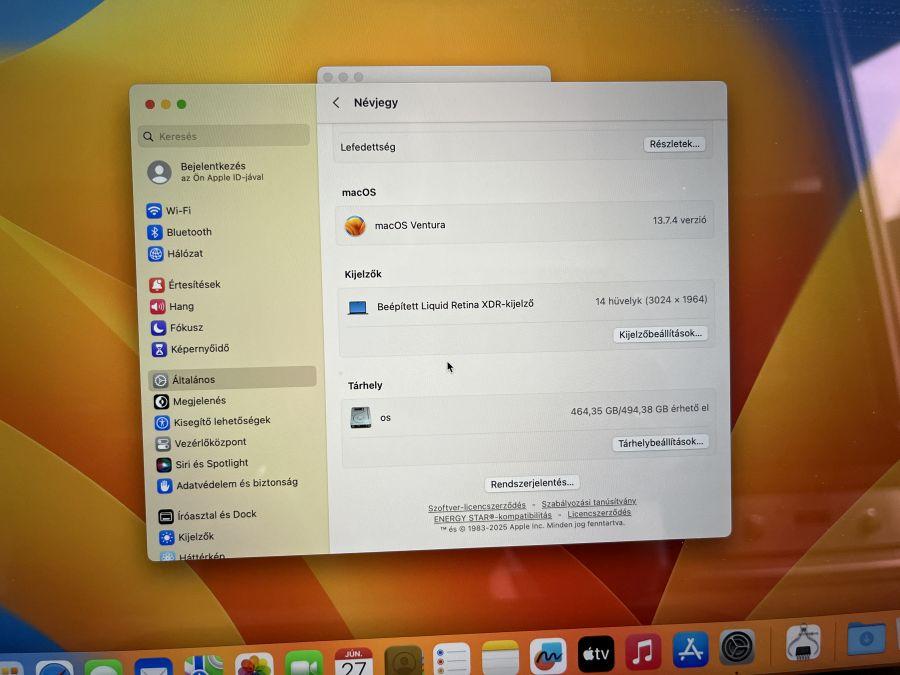
Task: Click the built-in display laptop icon
Action: 358,308
